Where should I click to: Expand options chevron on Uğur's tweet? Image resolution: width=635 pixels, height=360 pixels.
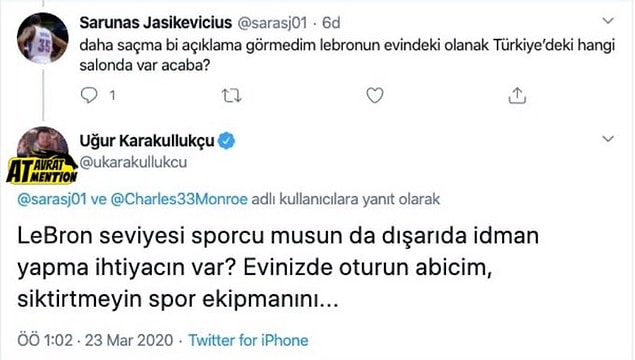click(608, 139)
